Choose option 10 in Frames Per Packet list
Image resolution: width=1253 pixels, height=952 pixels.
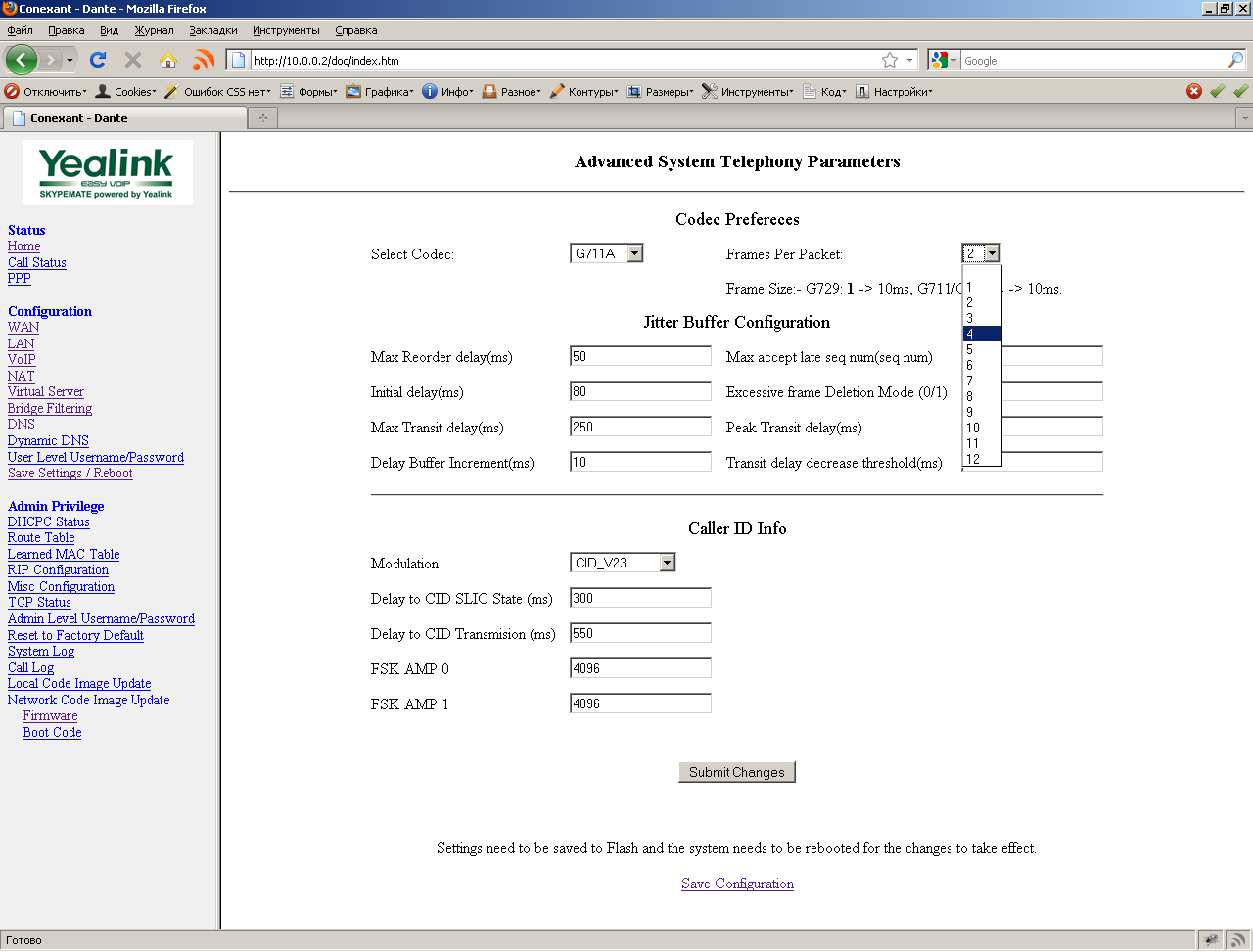(982, 428)
